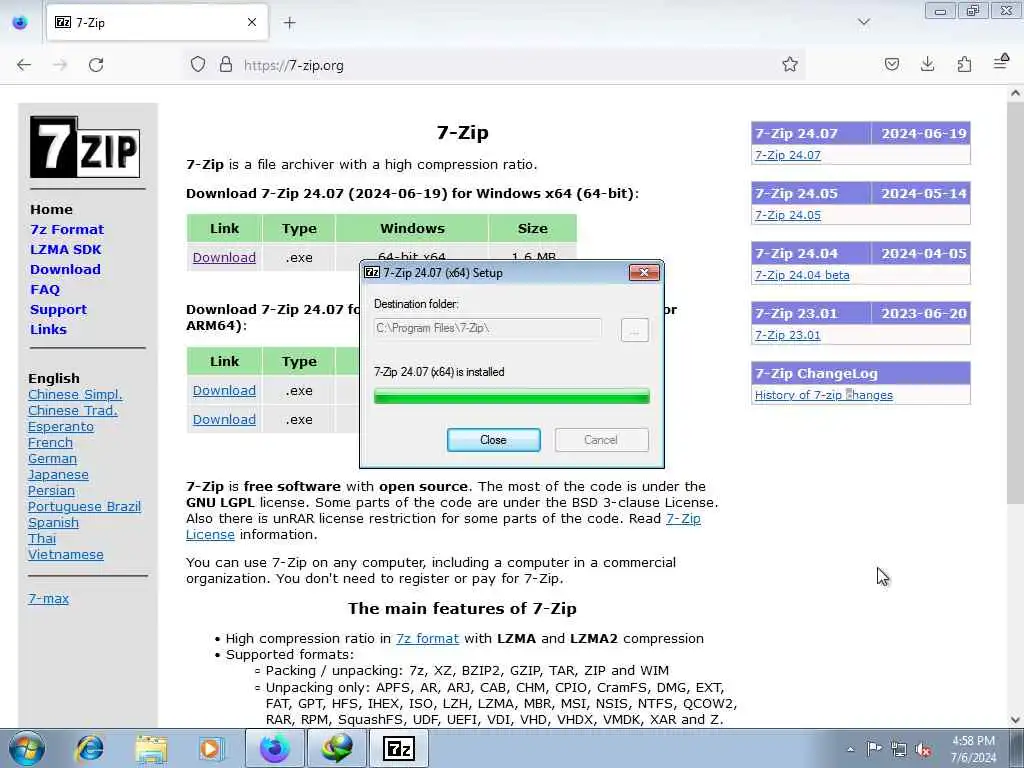Click the browse folder ellipsis button

634,330
